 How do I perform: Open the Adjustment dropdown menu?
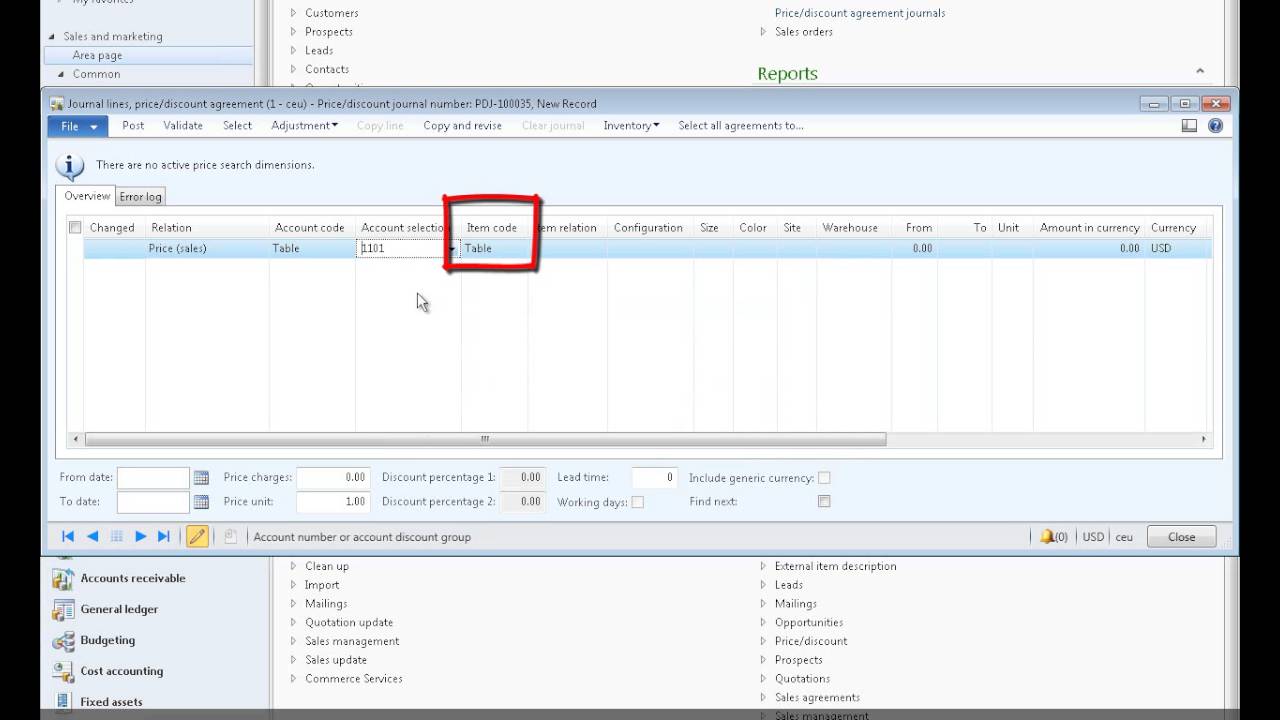pos(304,126)
